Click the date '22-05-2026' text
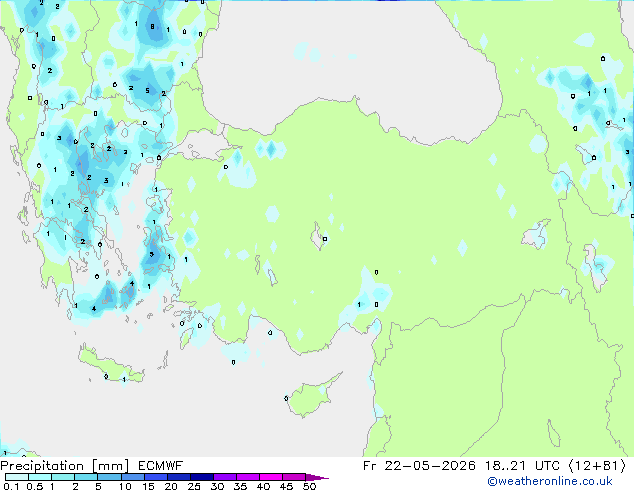 click(430, 466)
